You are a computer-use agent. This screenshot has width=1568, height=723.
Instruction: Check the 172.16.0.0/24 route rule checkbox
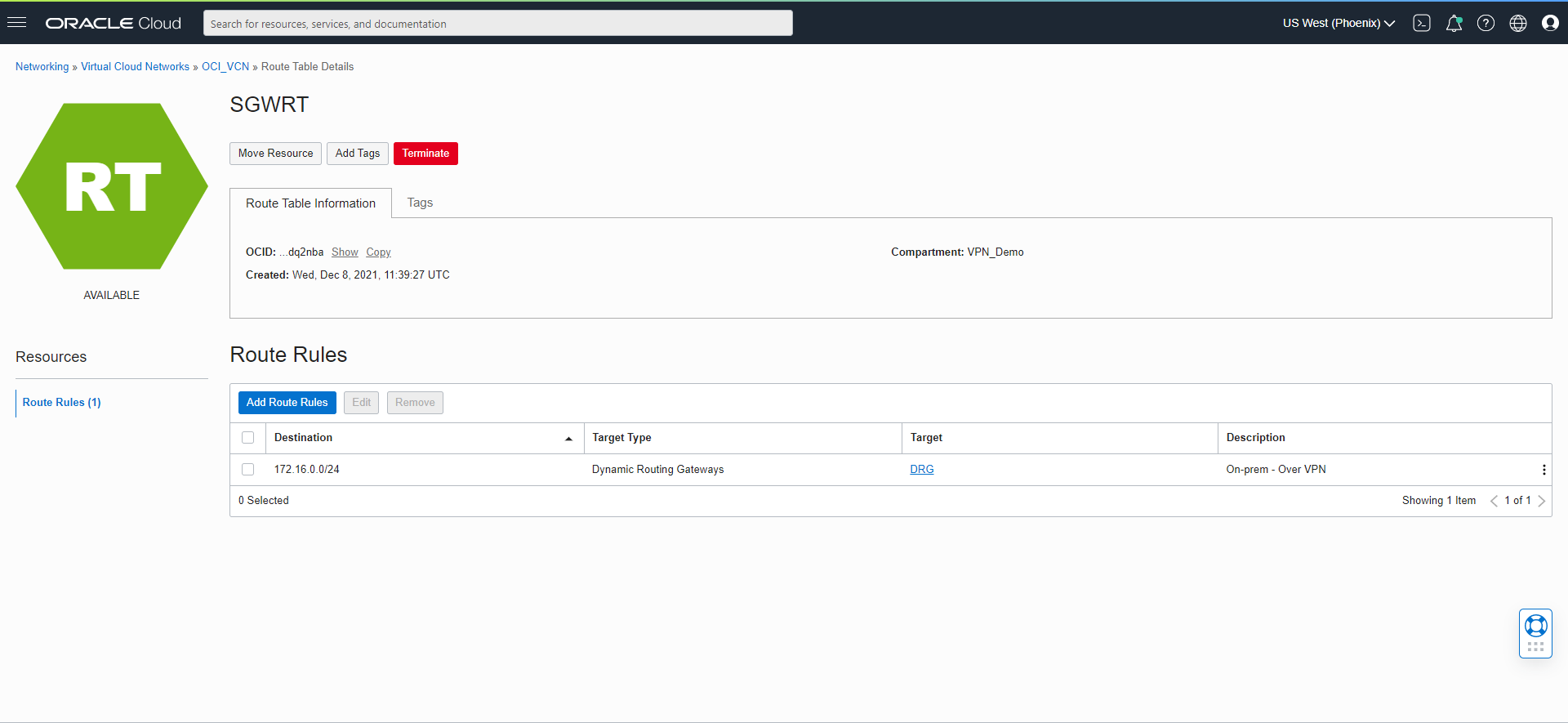(x=248, y=470)
